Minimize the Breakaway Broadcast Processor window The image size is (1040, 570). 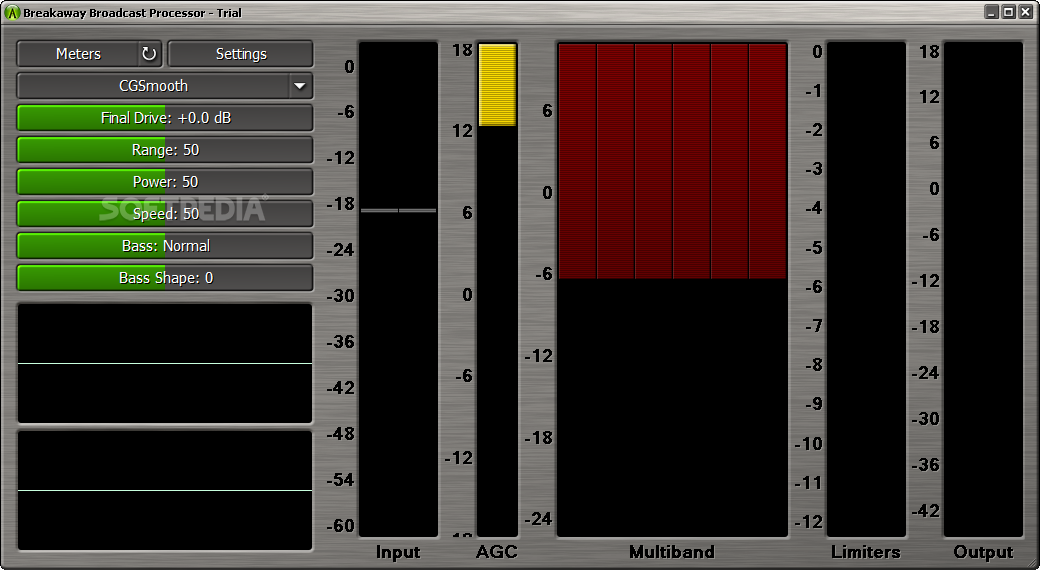tap(992, 12)
